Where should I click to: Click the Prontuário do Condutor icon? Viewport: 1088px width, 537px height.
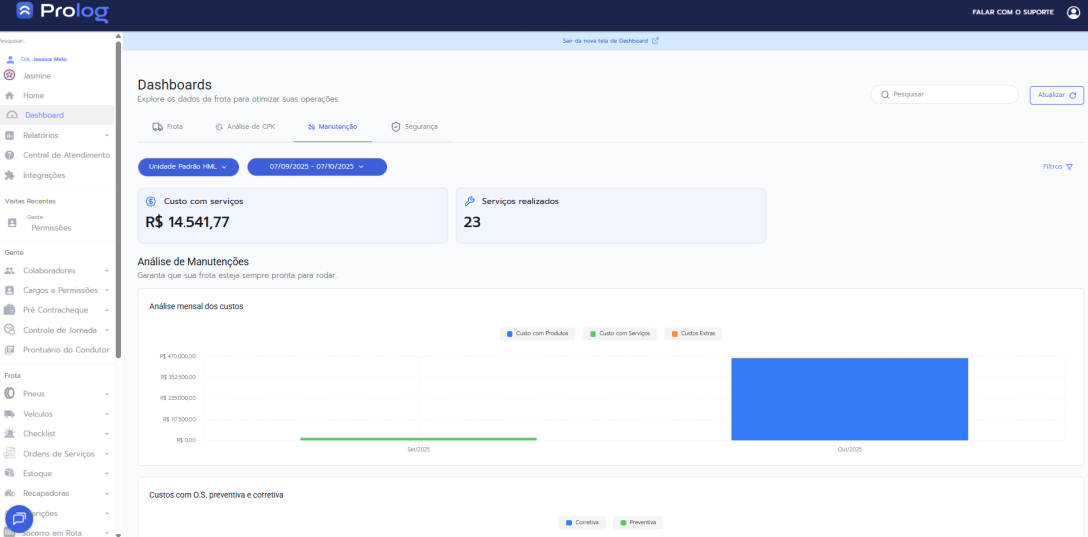(x=10, y=350)
